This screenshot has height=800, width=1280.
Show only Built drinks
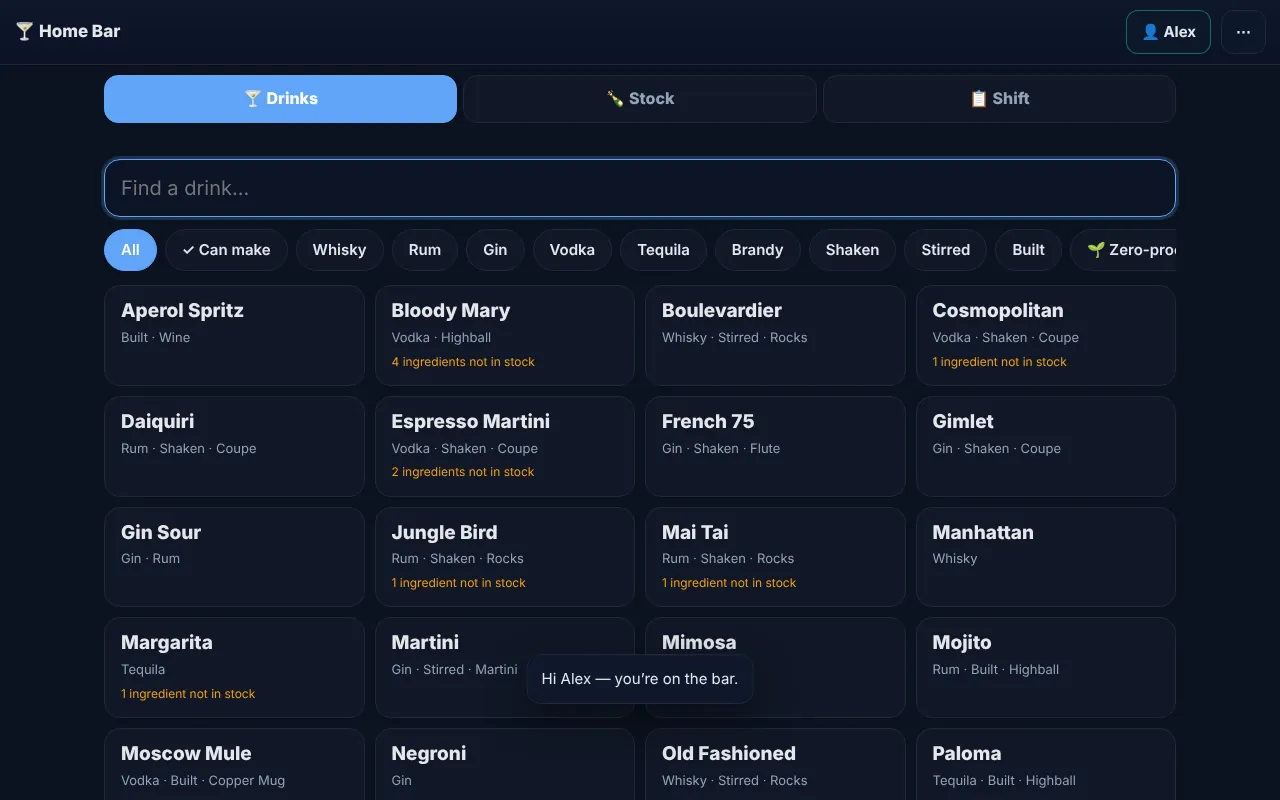1028,250
